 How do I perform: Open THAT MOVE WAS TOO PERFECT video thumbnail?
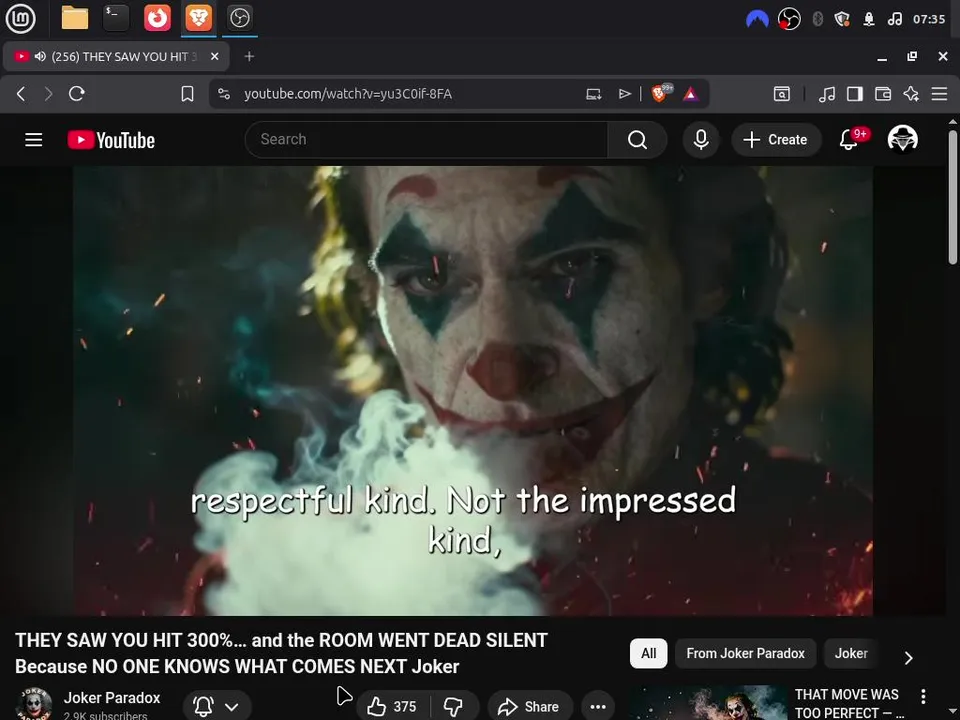(x=708, y=703)
